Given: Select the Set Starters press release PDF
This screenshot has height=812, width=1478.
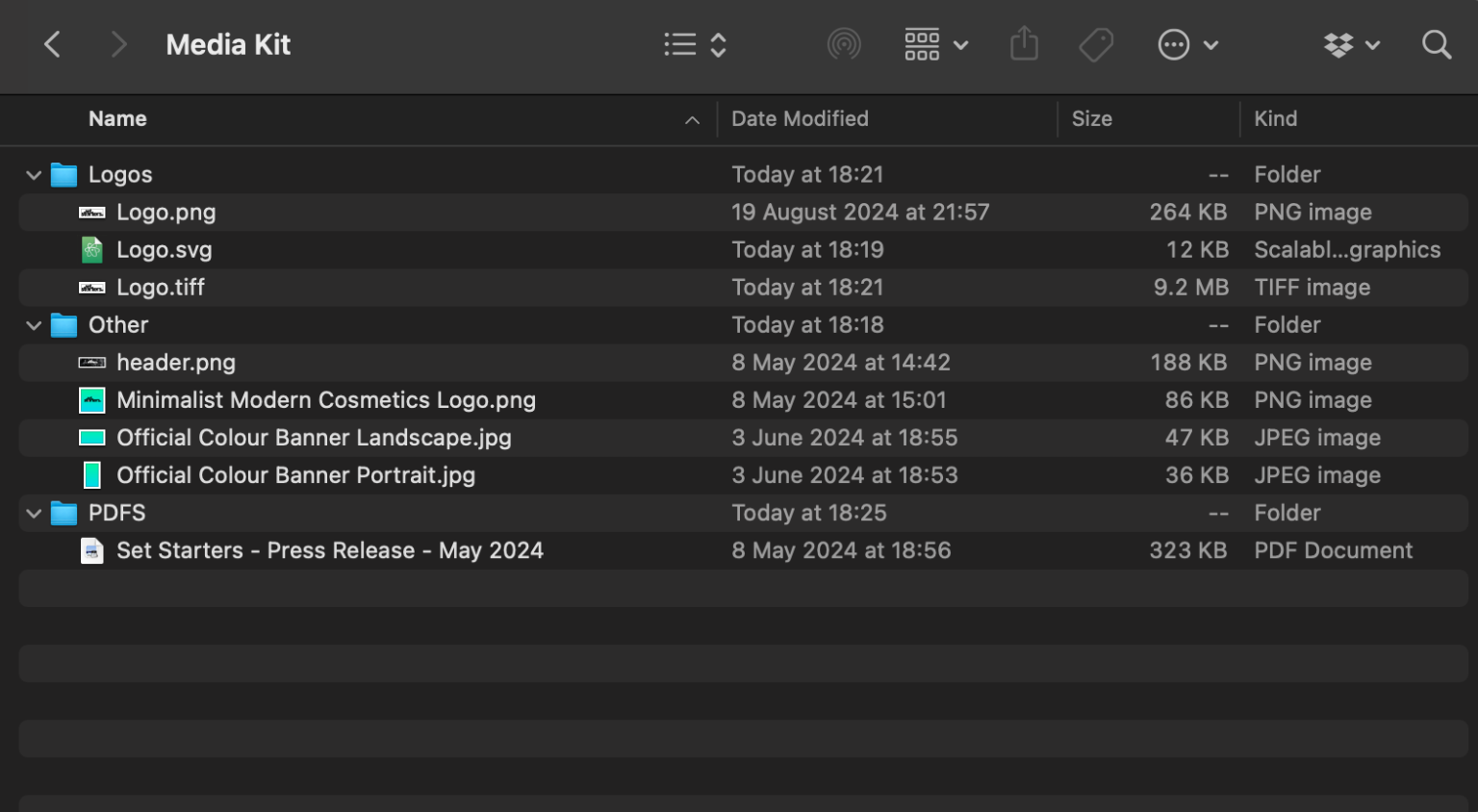Looking at the screenshot, I should coord(330,550).
